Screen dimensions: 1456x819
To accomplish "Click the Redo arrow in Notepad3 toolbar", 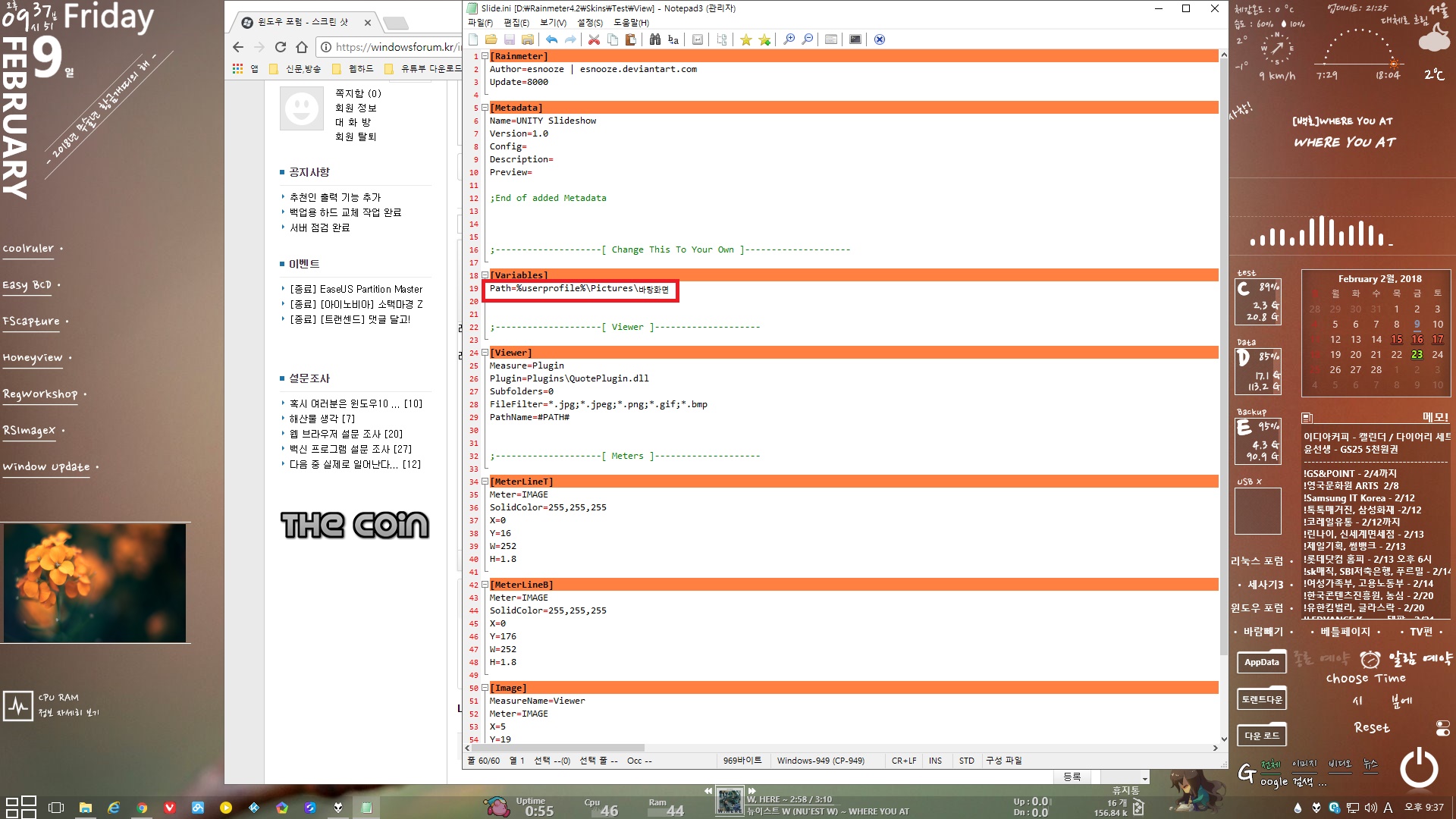I will [x=570, y=39].
